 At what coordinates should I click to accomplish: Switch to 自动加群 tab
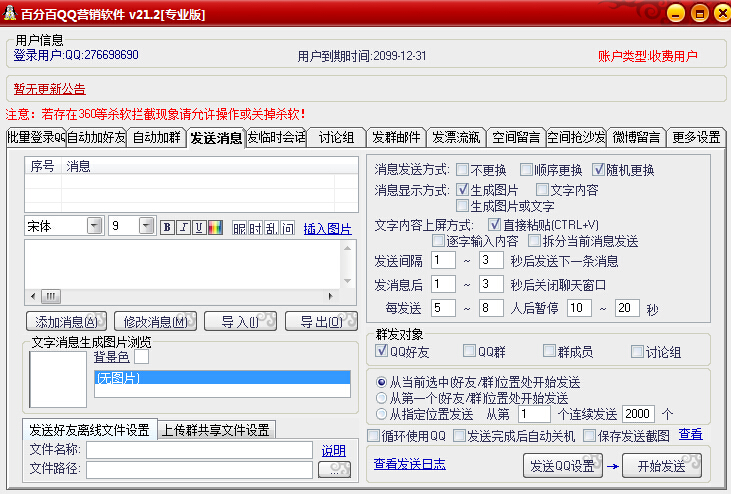(x=157, y=137)
